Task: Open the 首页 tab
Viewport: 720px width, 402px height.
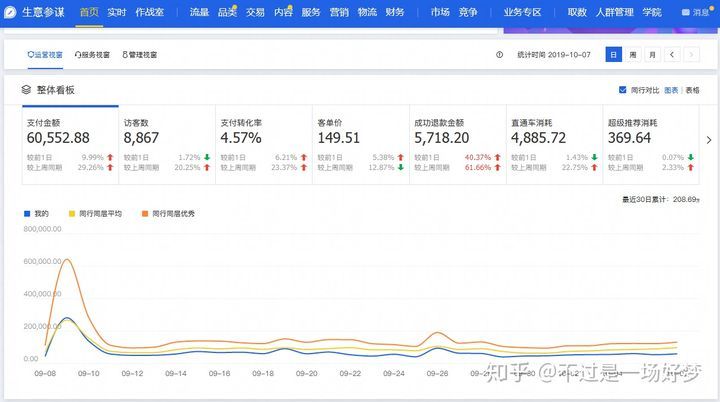Action: coord(89,12)
